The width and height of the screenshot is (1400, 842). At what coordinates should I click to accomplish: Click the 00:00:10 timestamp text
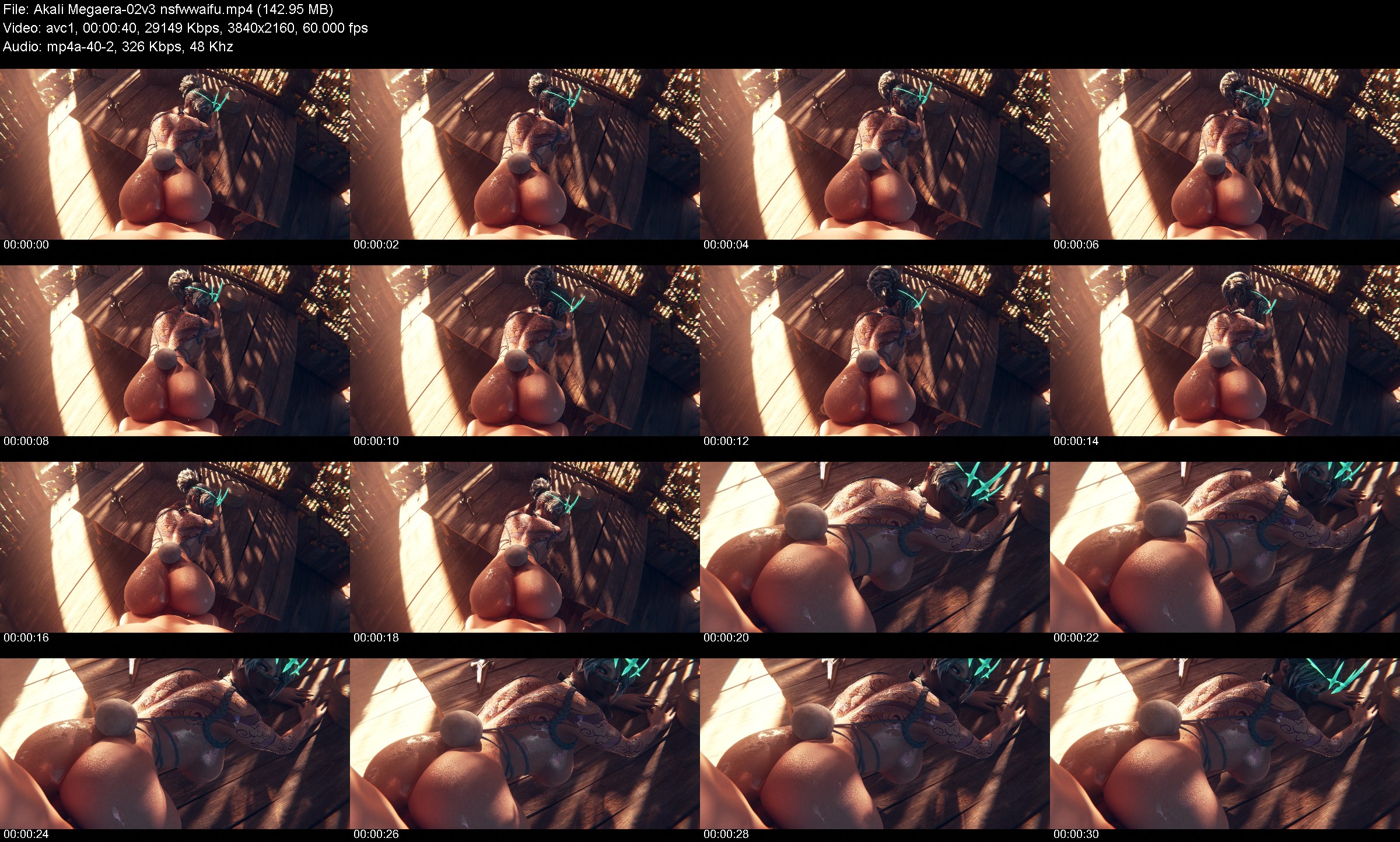tap(376, 441)
